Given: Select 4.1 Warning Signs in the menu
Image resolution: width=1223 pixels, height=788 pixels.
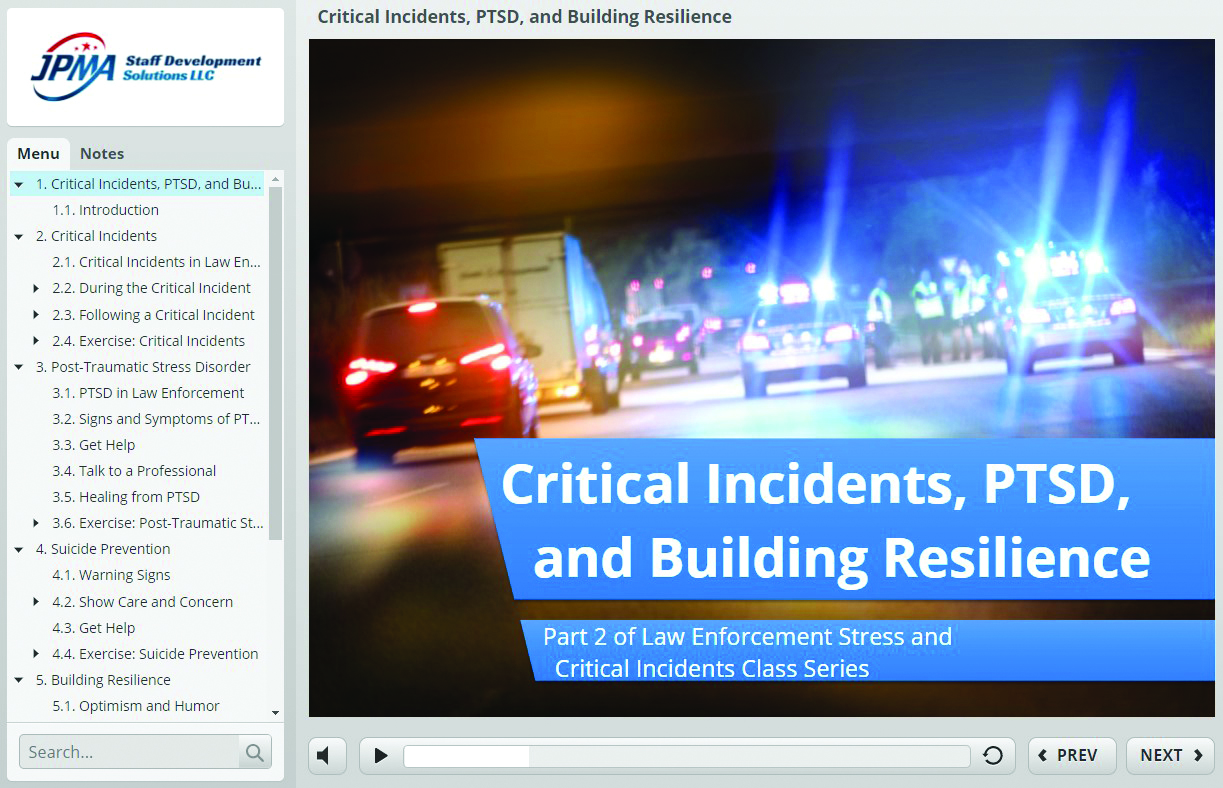Looking at the screenshot, I should click(124, 575).
